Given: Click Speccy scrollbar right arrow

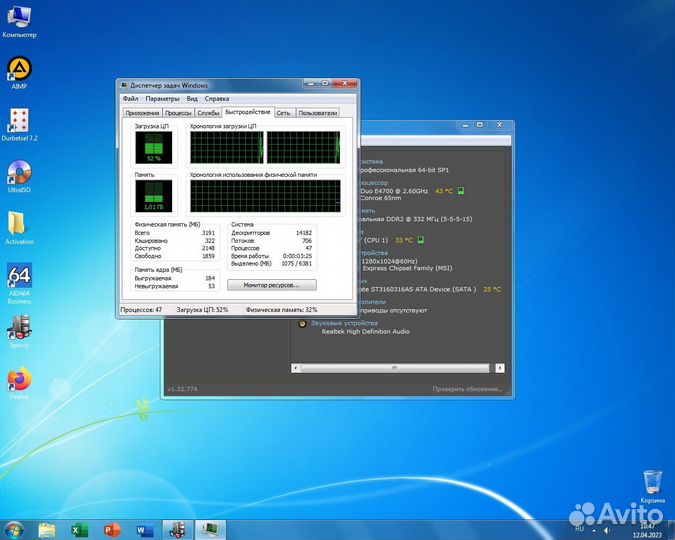Looking at the screenshot, I should pyautogui.click(x=499, y=368).
